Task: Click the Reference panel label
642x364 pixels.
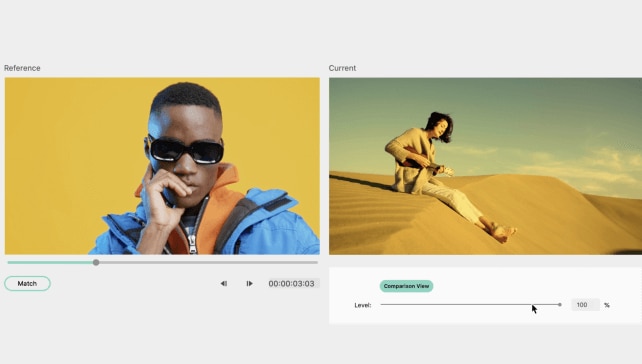Action: tap(22, 68)
